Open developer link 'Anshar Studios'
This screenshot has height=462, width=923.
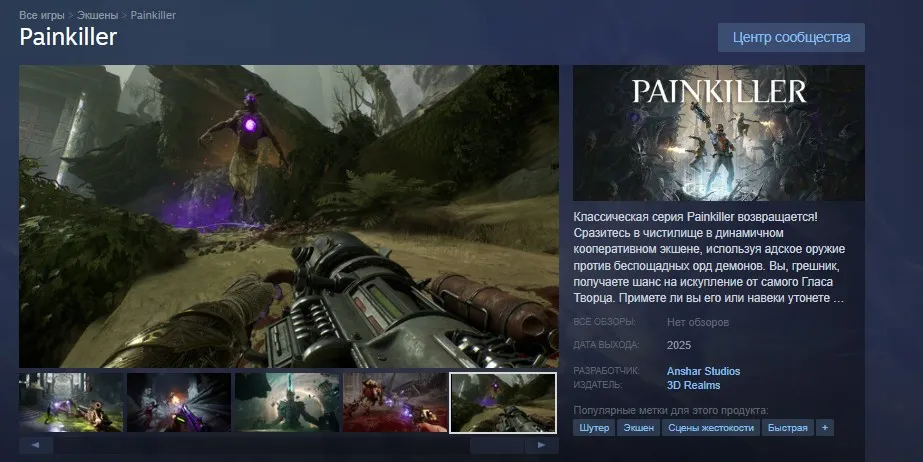tap(703, 371)
